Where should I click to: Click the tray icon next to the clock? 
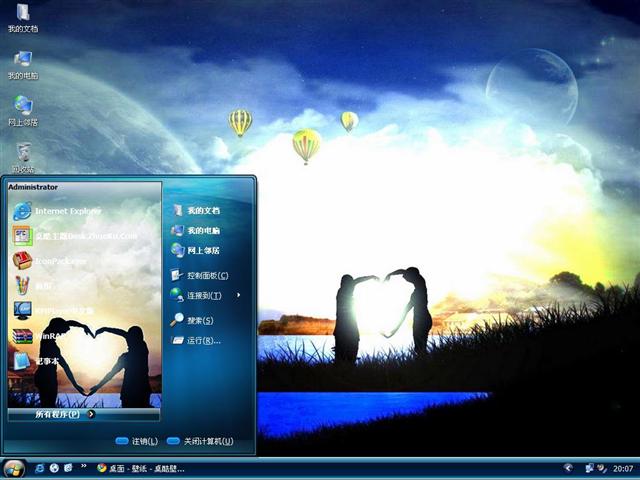coord(602,468)
